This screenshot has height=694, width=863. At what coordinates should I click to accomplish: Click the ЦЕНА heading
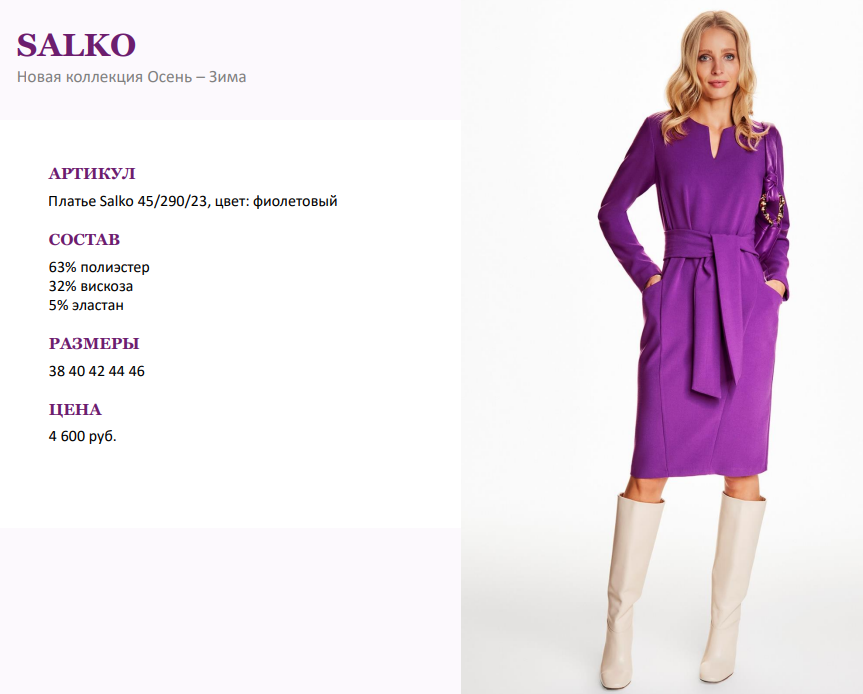[75, 409]
